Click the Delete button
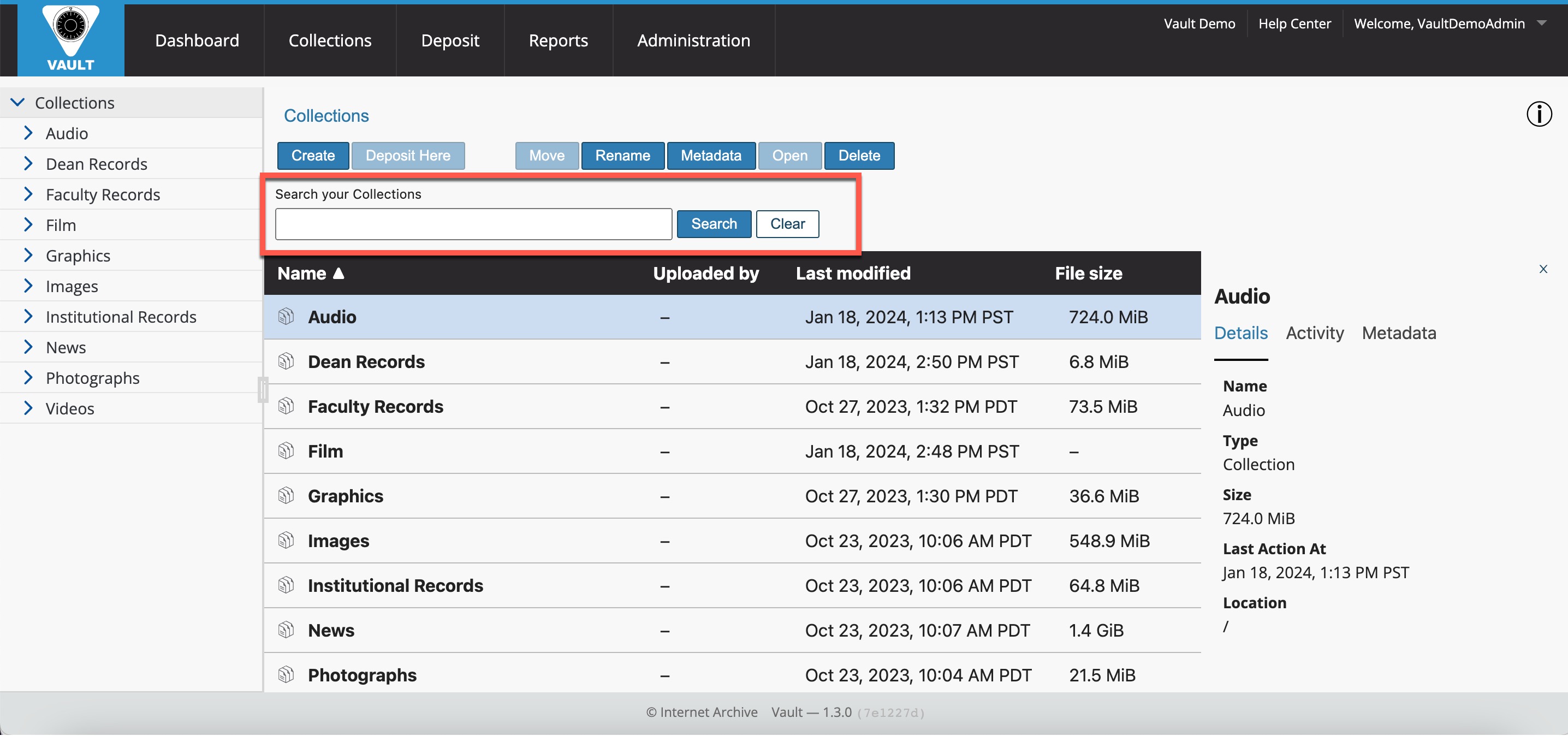 (x=858, y=156)
